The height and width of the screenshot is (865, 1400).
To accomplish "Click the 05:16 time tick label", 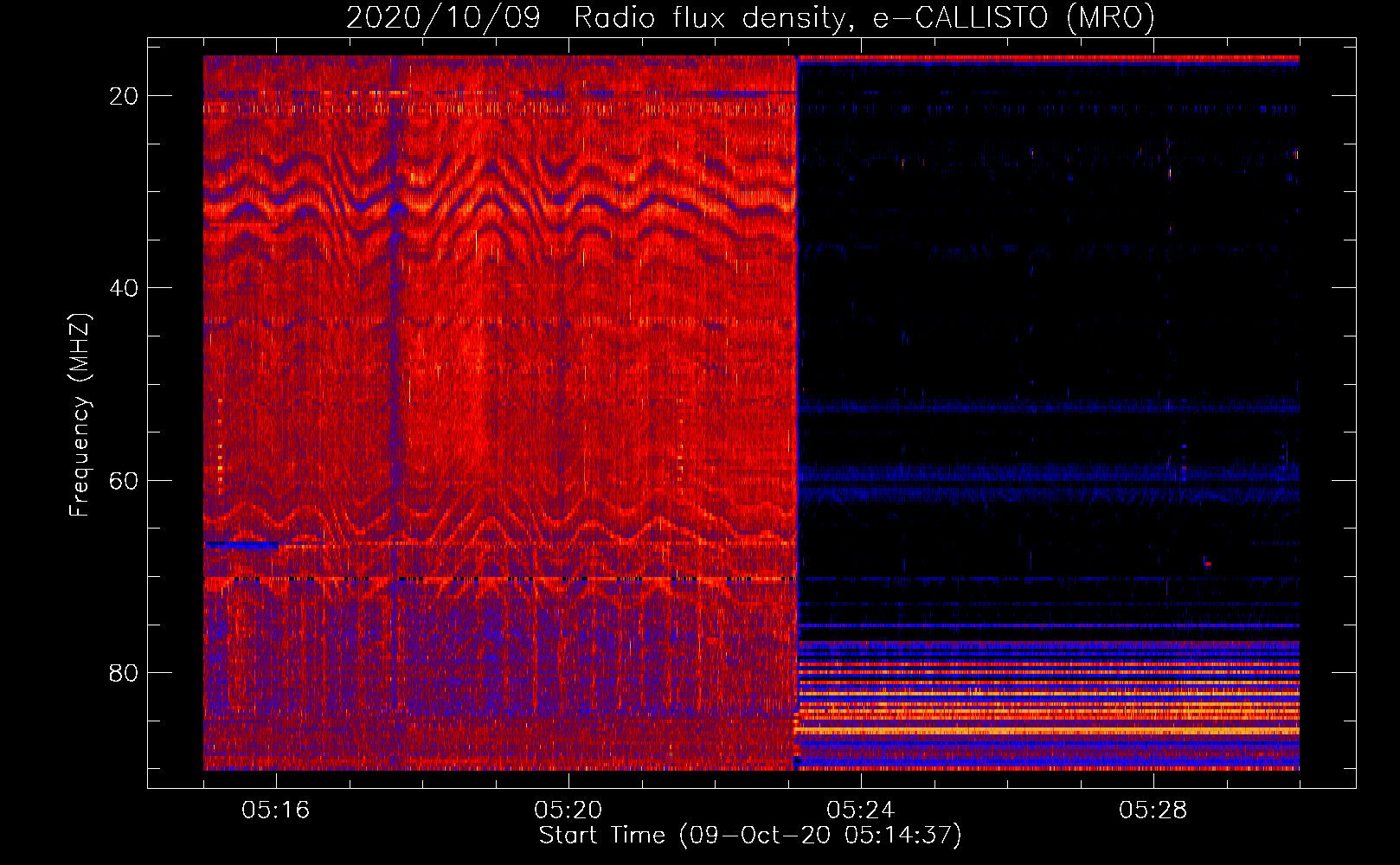I will [x=276, y=811].
